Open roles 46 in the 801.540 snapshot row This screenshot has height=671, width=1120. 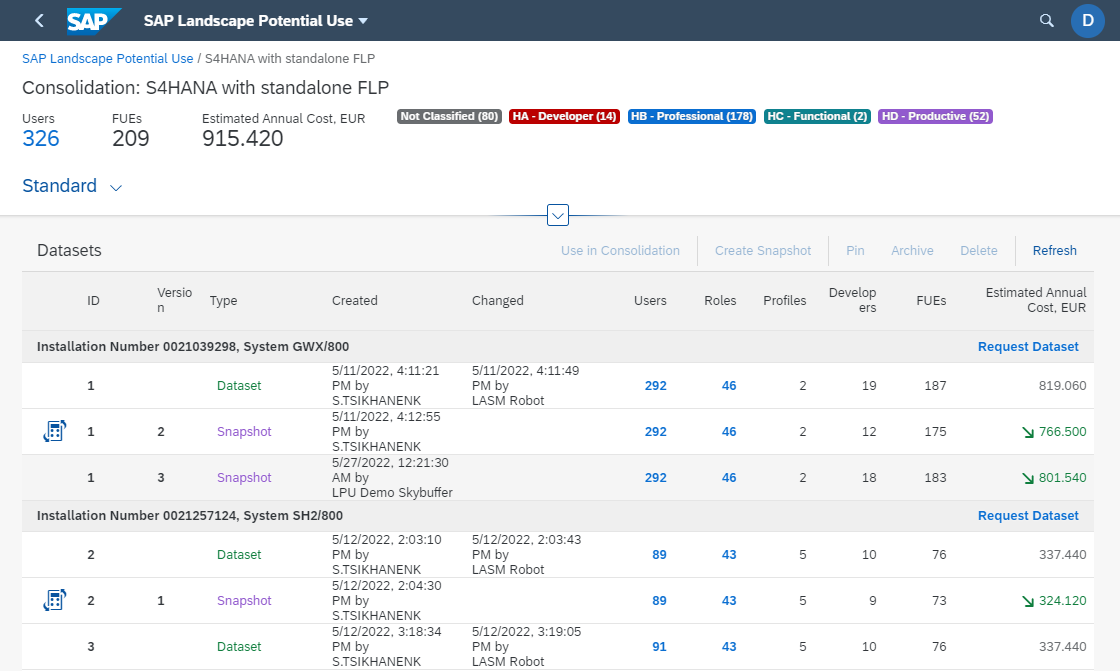point(729,477)
